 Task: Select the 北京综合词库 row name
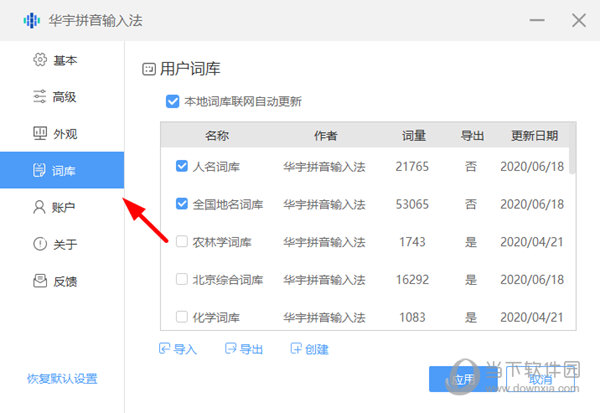coord(228,280)
